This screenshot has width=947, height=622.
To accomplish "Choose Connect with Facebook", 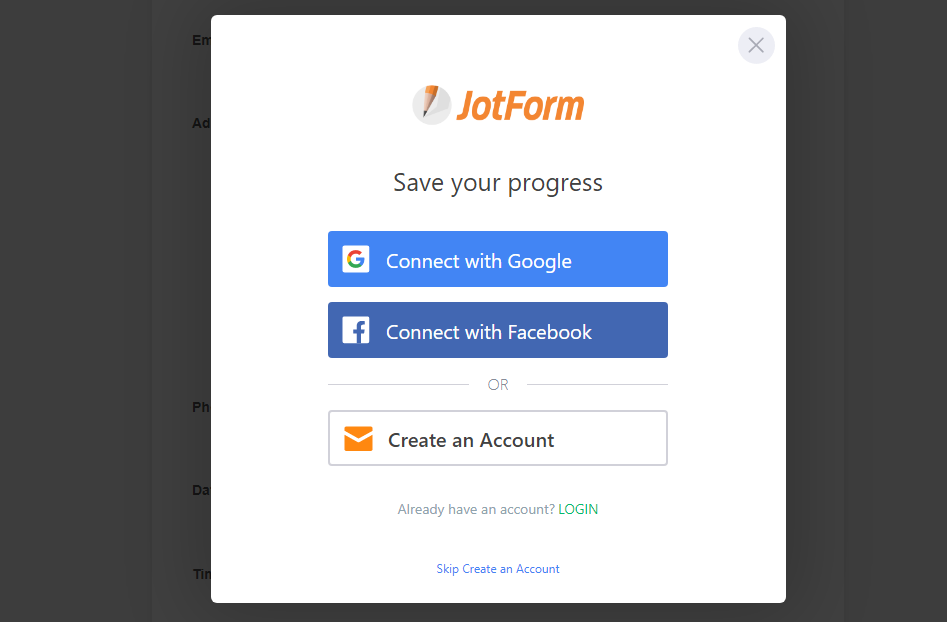I will (x=498, y=330).
